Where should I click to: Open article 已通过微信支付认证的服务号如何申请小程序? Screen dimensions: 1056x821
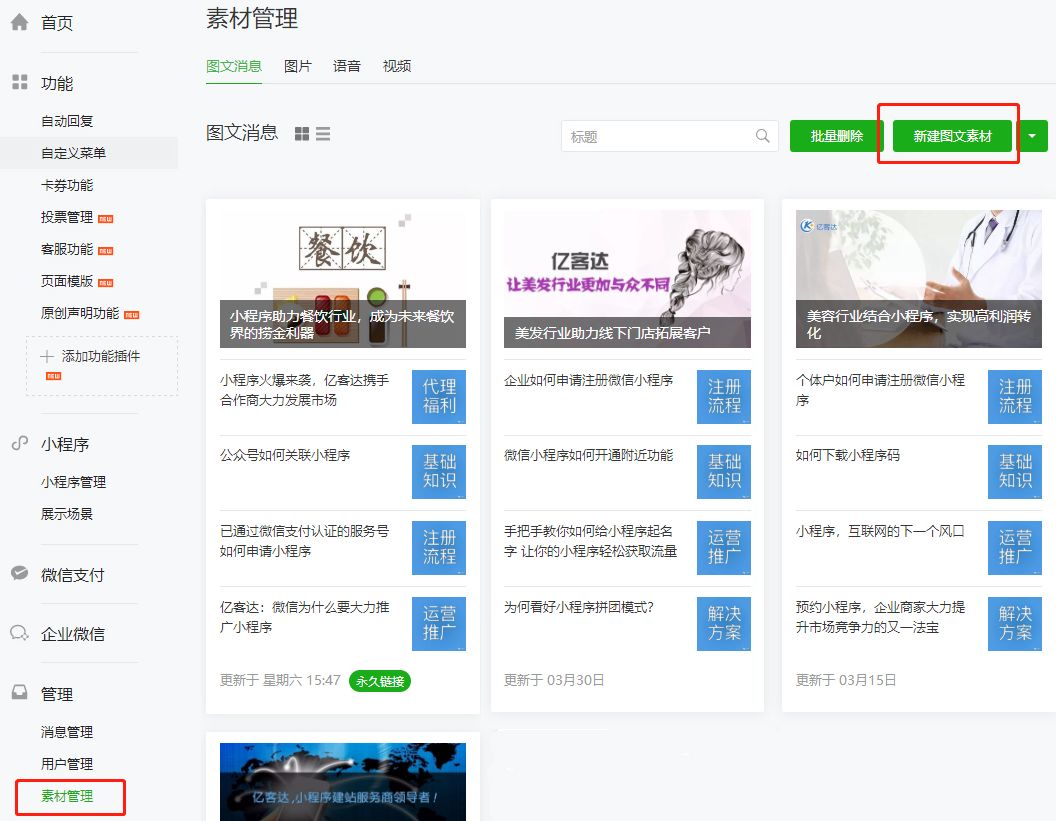click(304, 541)
